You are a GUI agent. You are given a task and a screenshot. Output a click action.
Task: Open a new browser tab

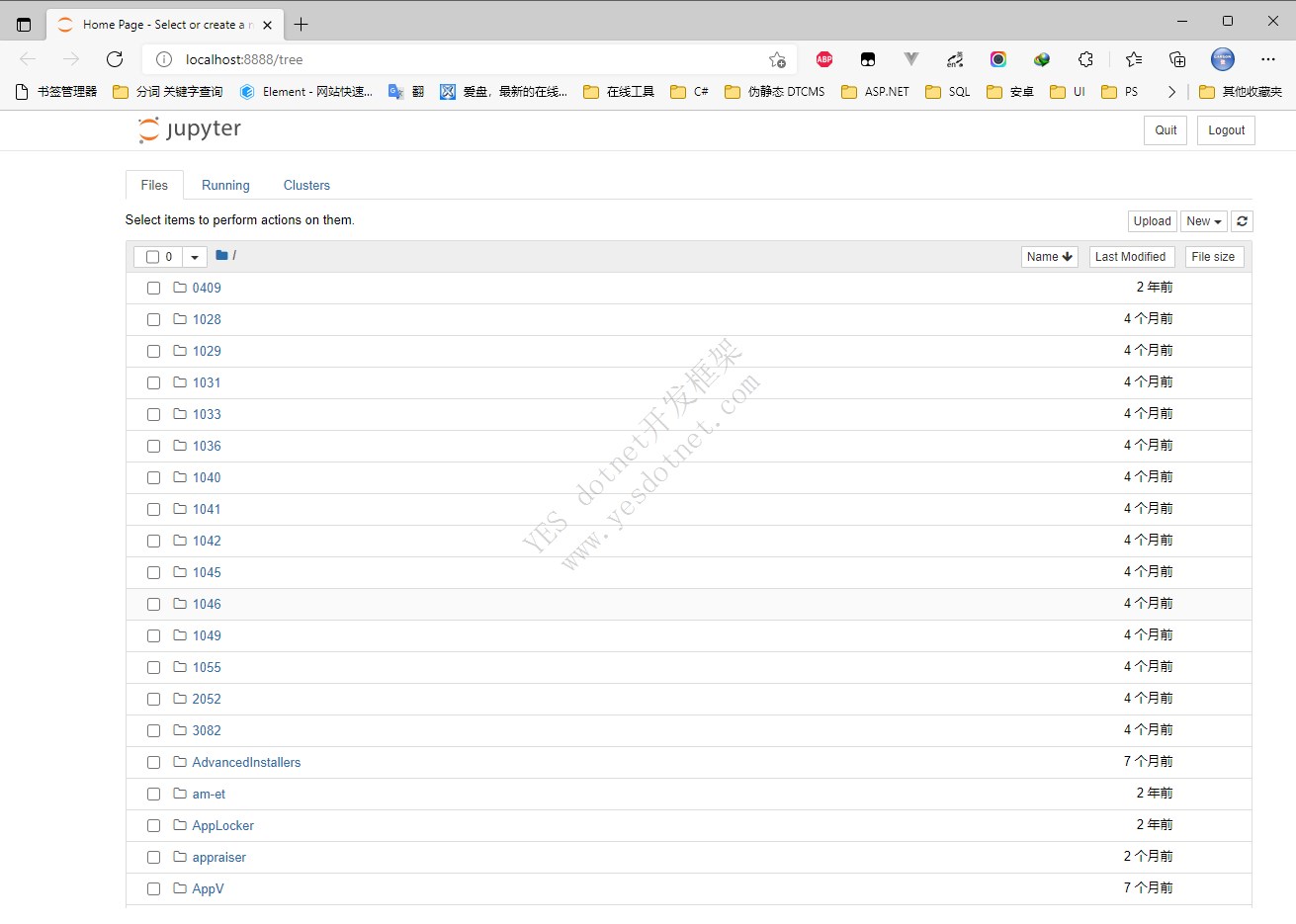pyautogui.click(x=302, y=25)
